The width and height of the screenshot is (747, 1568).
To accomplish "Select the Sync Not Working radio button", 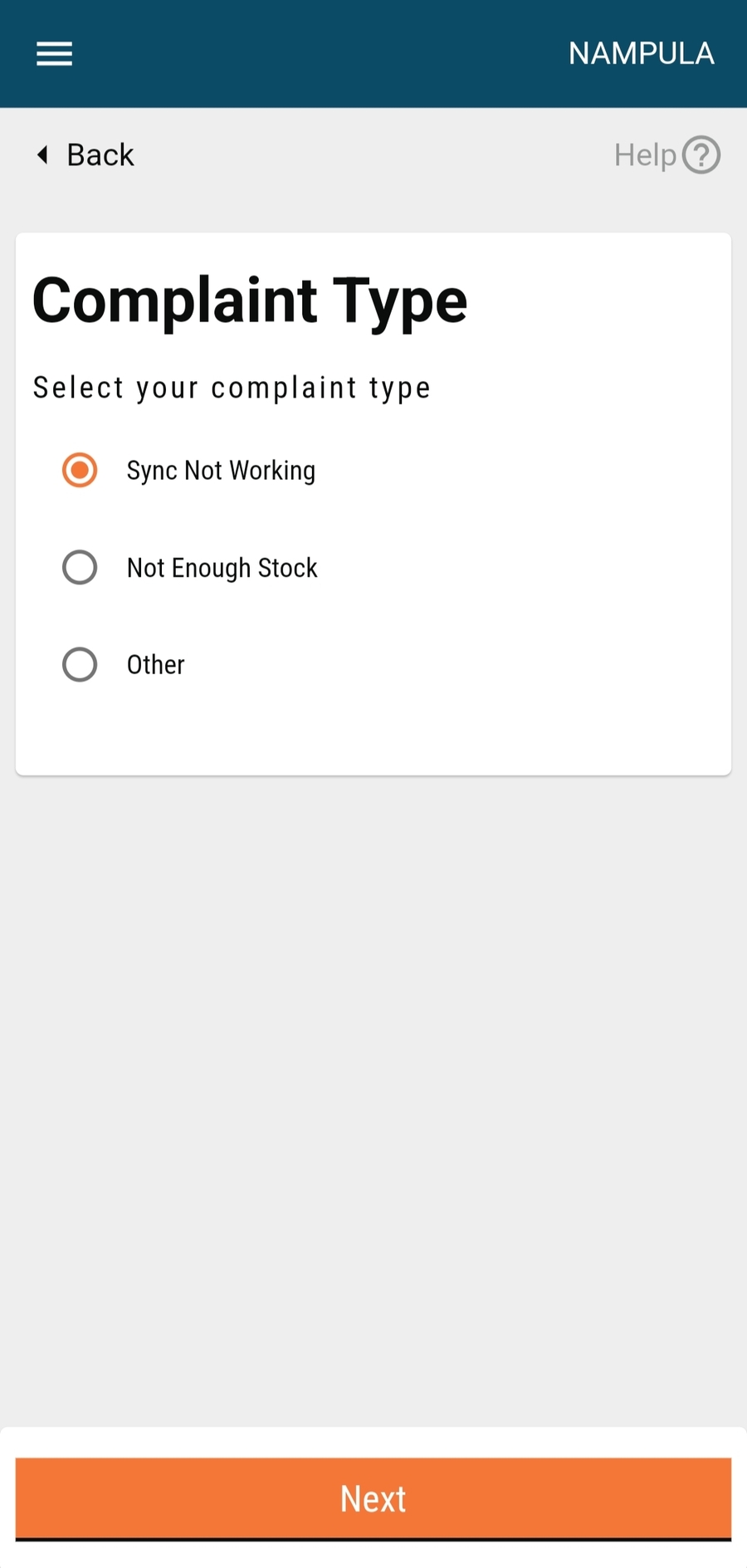I will coord(80,471).
